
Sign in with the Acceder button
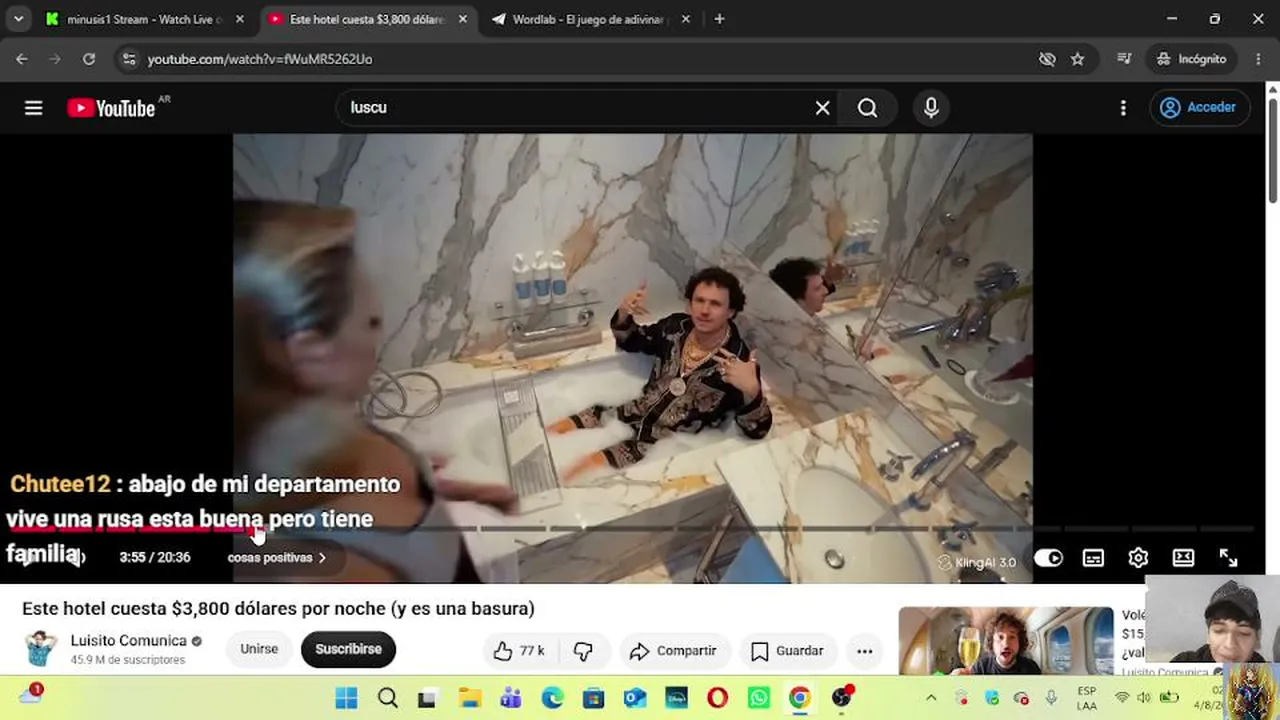pos(1198,108)
